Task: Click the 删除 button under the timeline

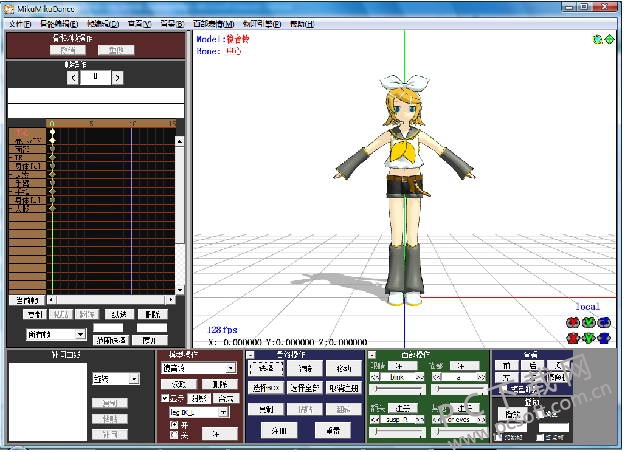Action: point(153,314)
